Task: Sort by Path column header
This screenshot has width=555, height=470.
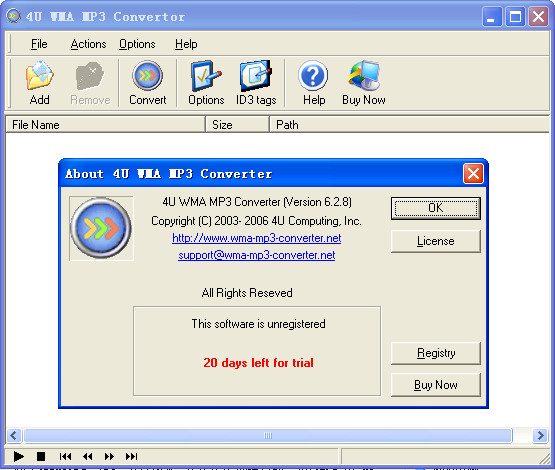Action: coord(410,125)
